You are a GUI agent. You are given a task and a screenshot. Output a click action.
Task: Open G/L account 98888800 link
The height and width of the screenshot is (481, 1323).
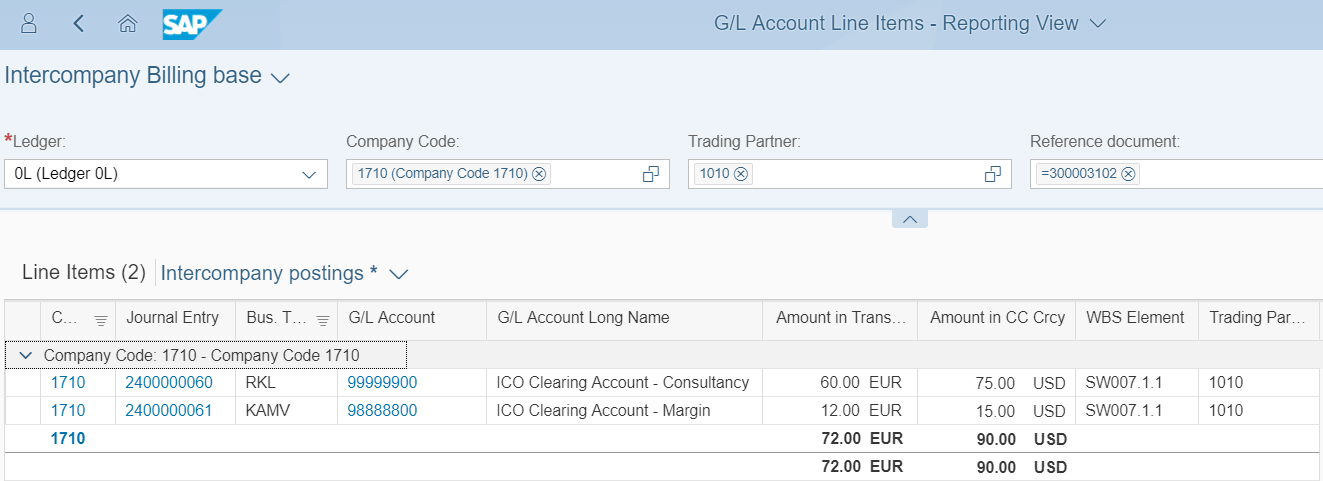click(382, 410)
